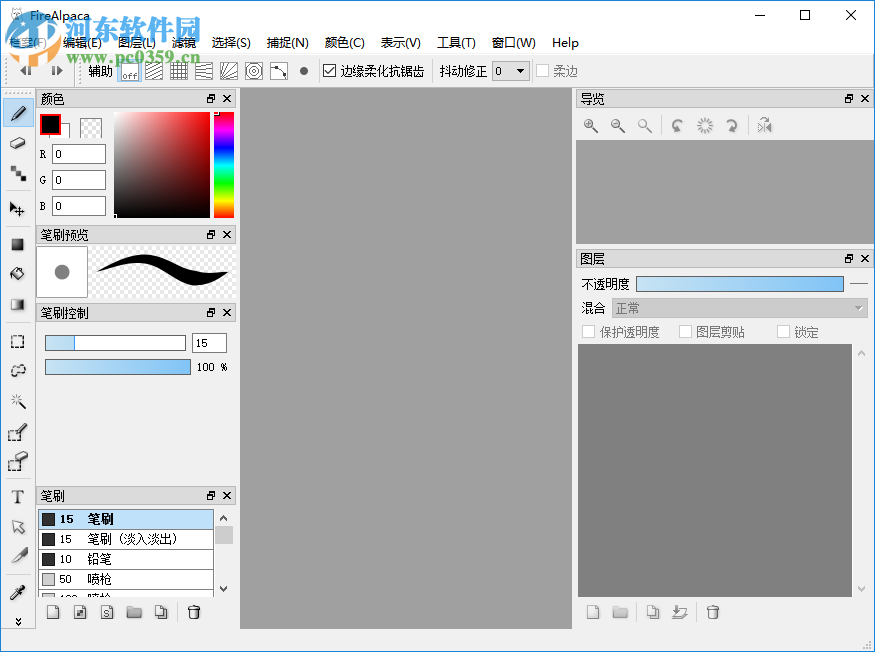Open the 抖动修正 correction dropdown
Viewport: 875px width, 652px height.
510,71
